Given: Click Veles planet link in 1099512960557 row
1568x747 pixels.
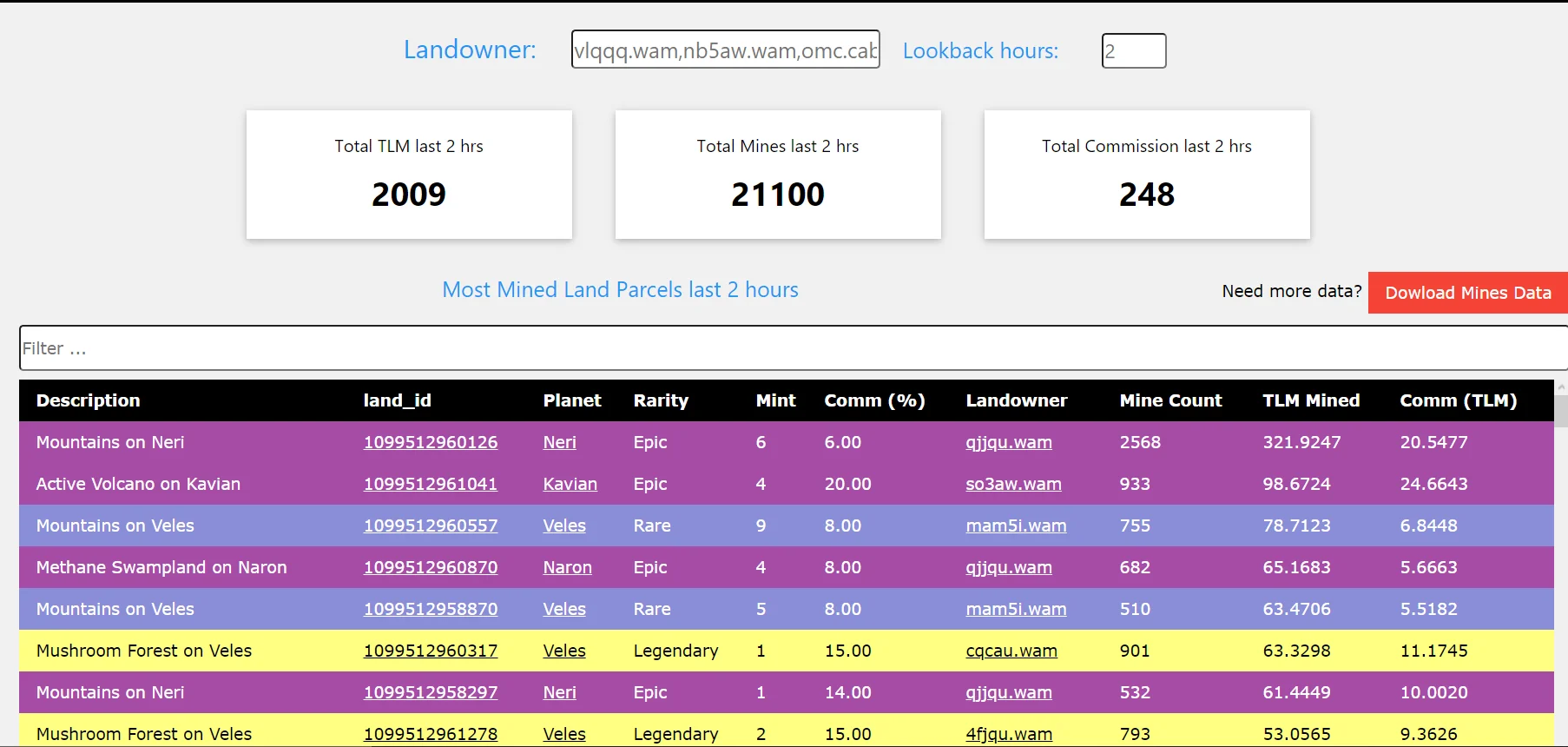Looking at the screenshot, I should click(564, 526).
